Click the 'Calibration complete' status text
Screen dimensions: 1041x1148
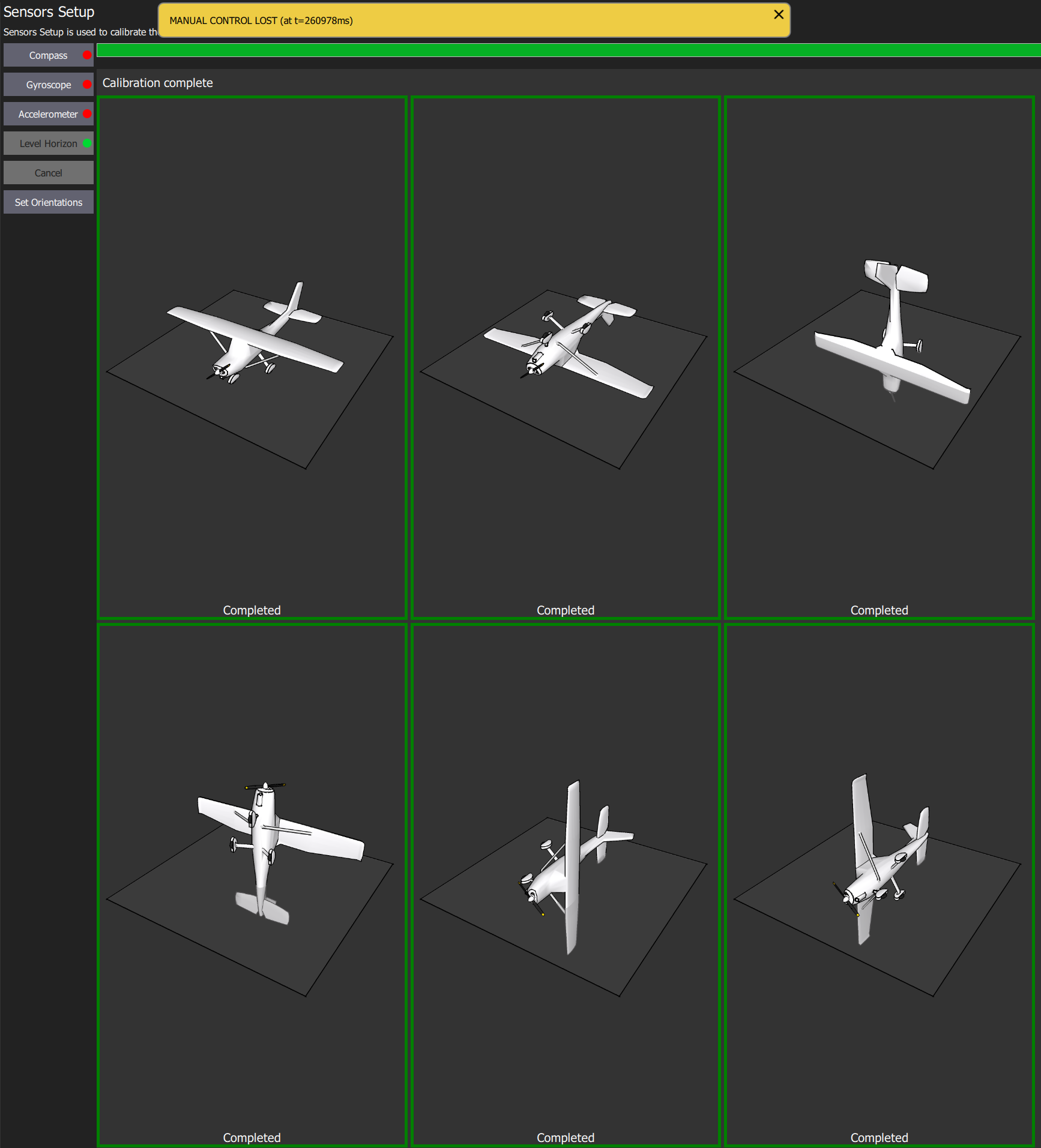pos(157,83)
